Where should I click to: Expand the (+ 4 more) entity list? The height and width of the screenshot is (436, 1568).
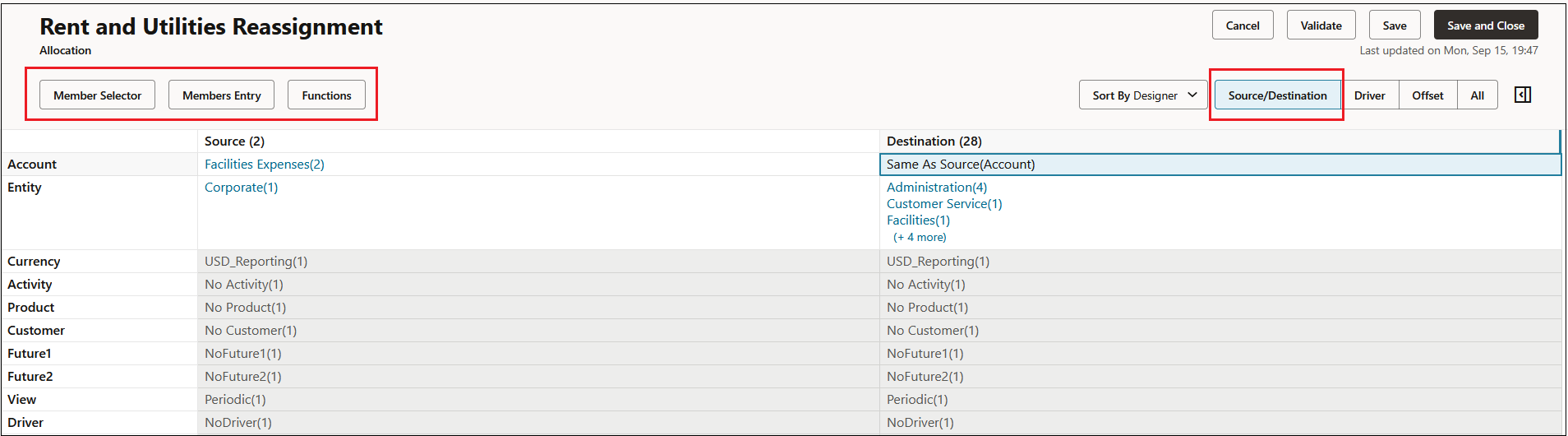[920, 237]
